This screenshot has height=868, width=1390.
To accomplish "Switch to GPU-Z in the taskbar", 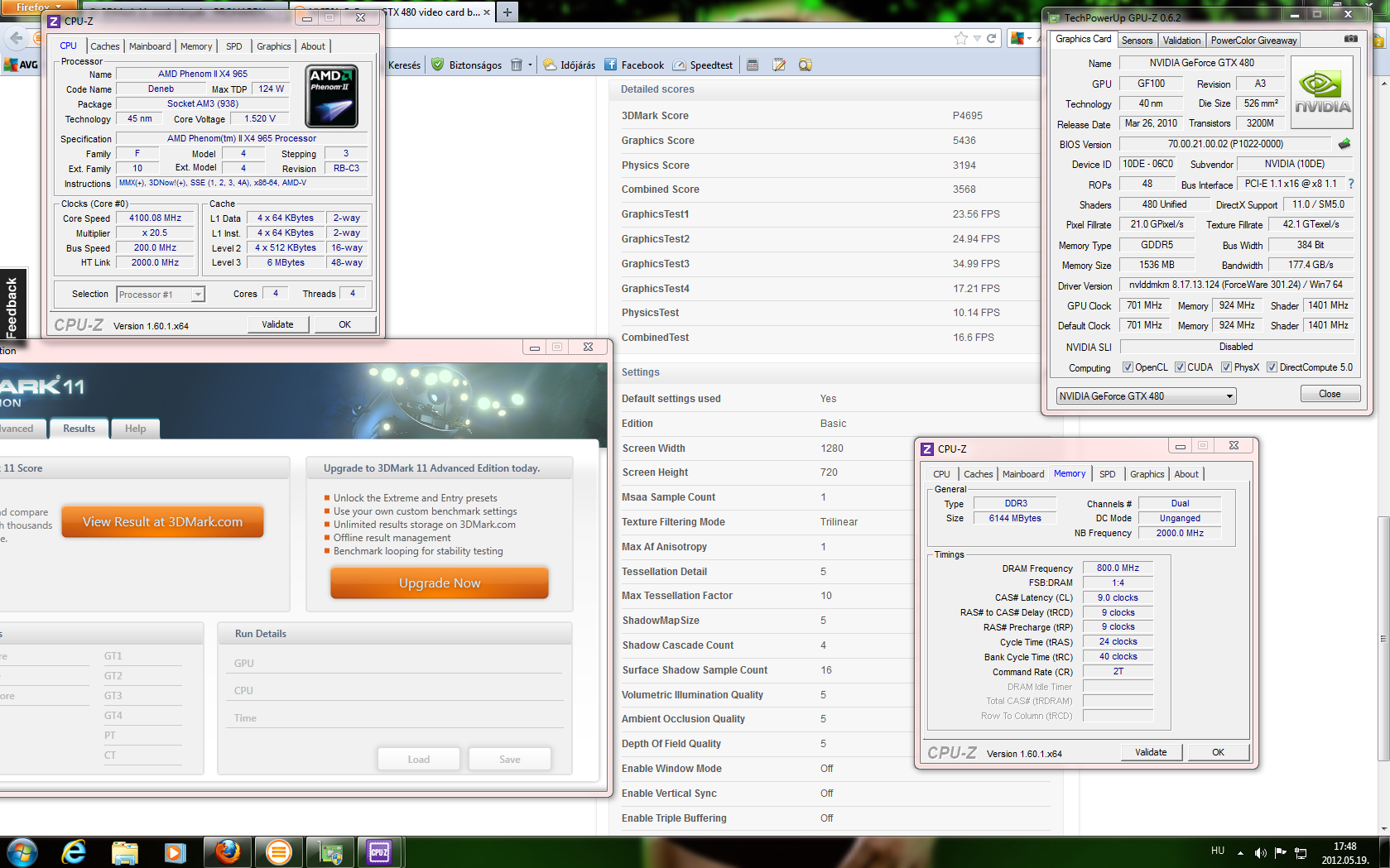I will tap(330, 851).
